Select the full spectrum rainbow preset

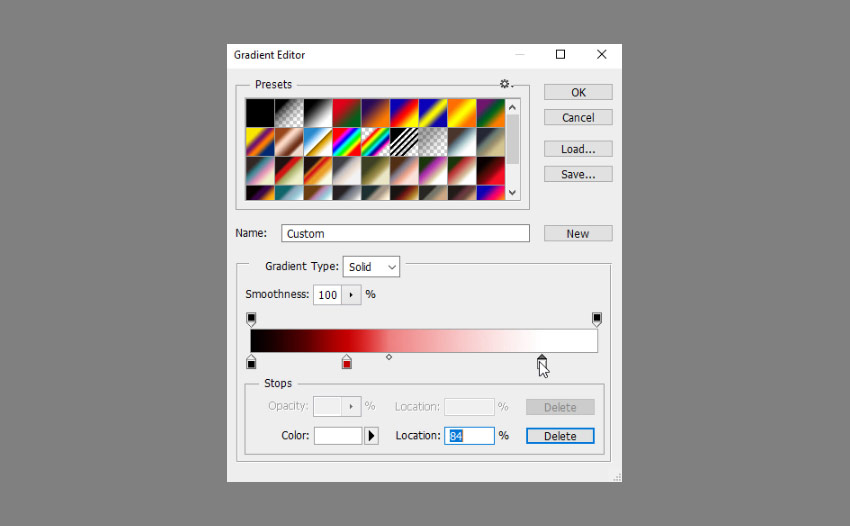coord(346,142)
